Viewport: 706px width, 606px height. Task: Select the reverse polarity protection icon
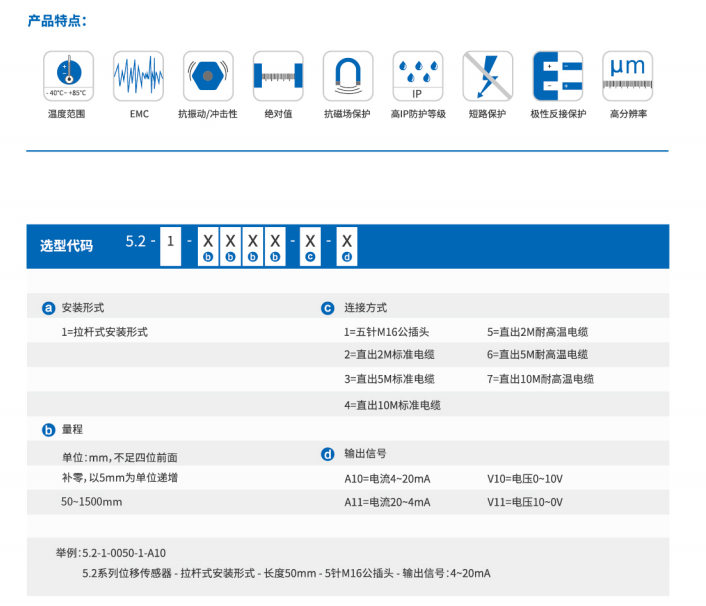pos(557,76)
